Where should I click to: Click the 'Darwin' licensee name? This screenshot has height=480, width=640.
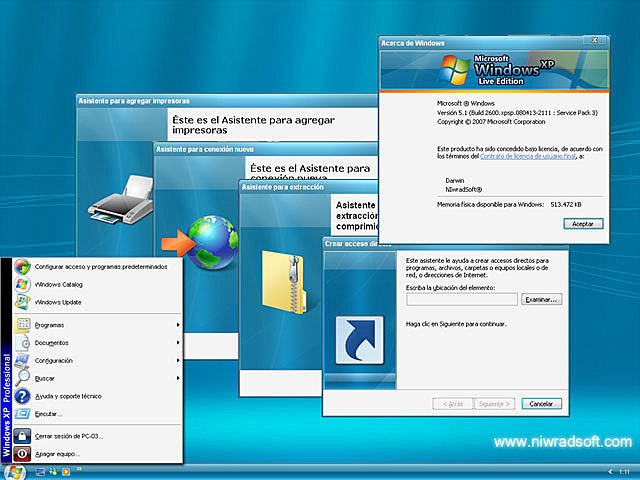click(455, 180)
